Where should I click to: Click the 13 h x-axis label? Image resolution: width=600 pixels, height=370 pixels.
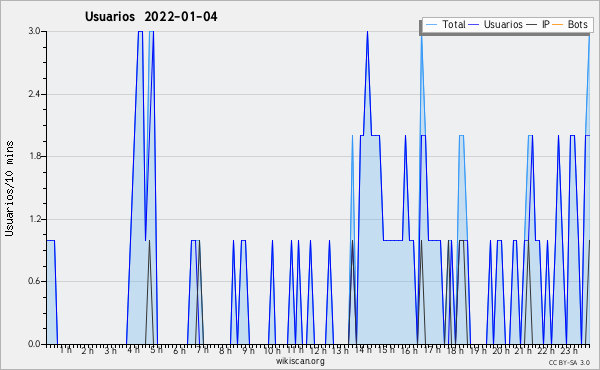pyautogui.click(x=340, y=350)
